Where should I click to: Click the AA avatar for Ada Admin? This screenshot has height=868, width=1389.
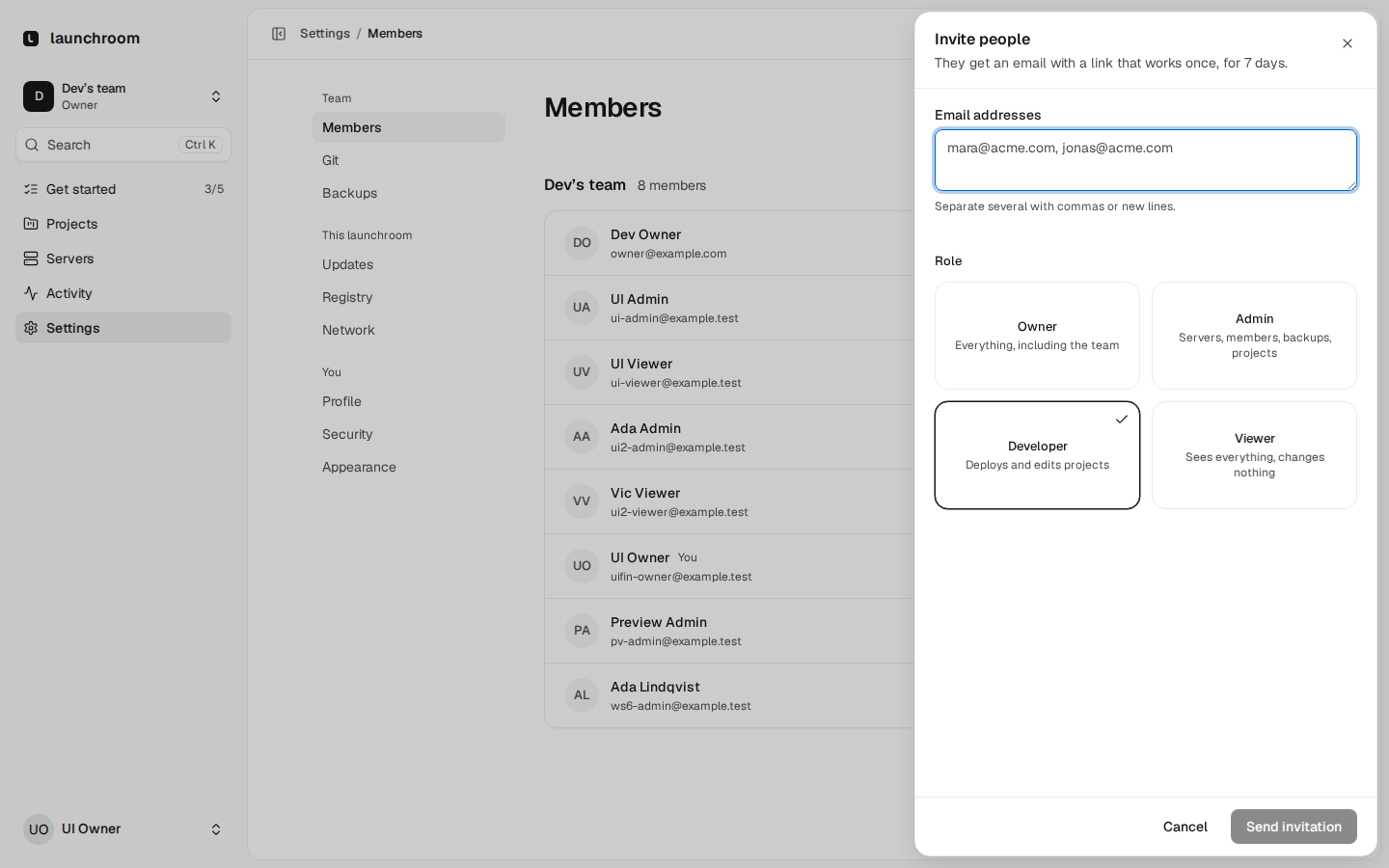582,437
